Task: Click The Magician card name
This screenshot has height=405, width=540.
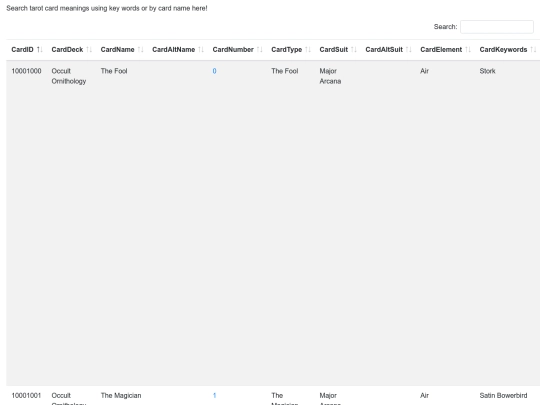Action: coord(121,396)
